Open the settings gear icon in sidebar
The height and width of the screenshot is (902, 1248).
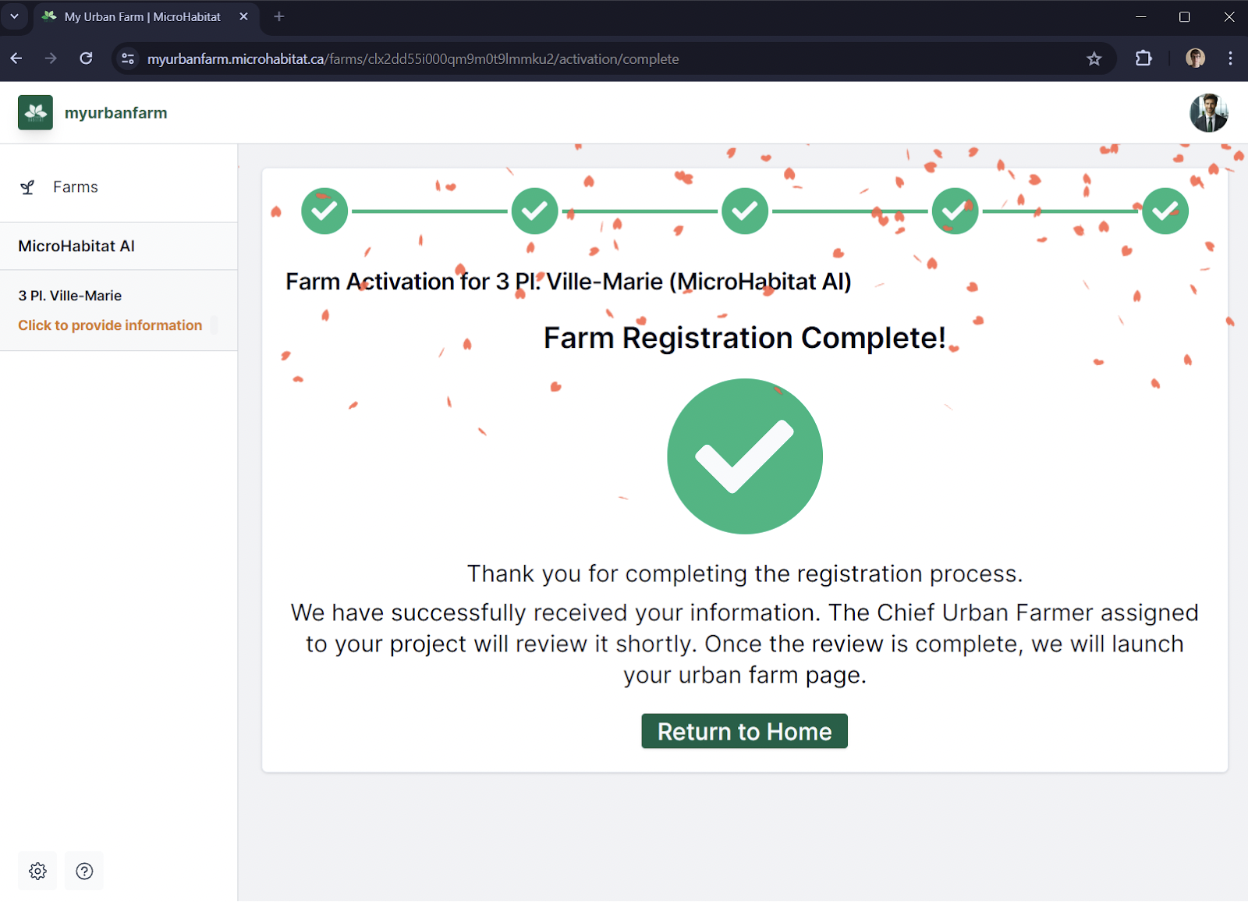[x=38, y=871]
